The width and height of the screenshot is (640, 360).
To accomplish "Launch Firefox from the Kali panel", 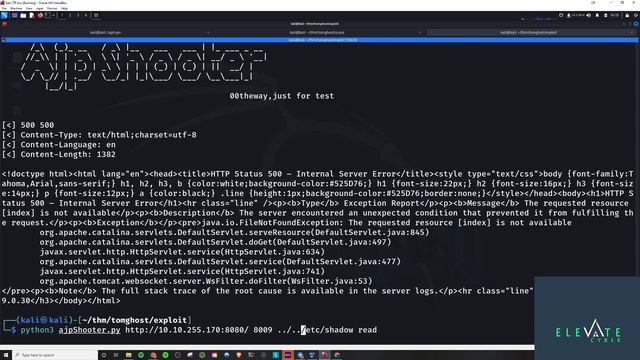I will (x=40, y=16).
